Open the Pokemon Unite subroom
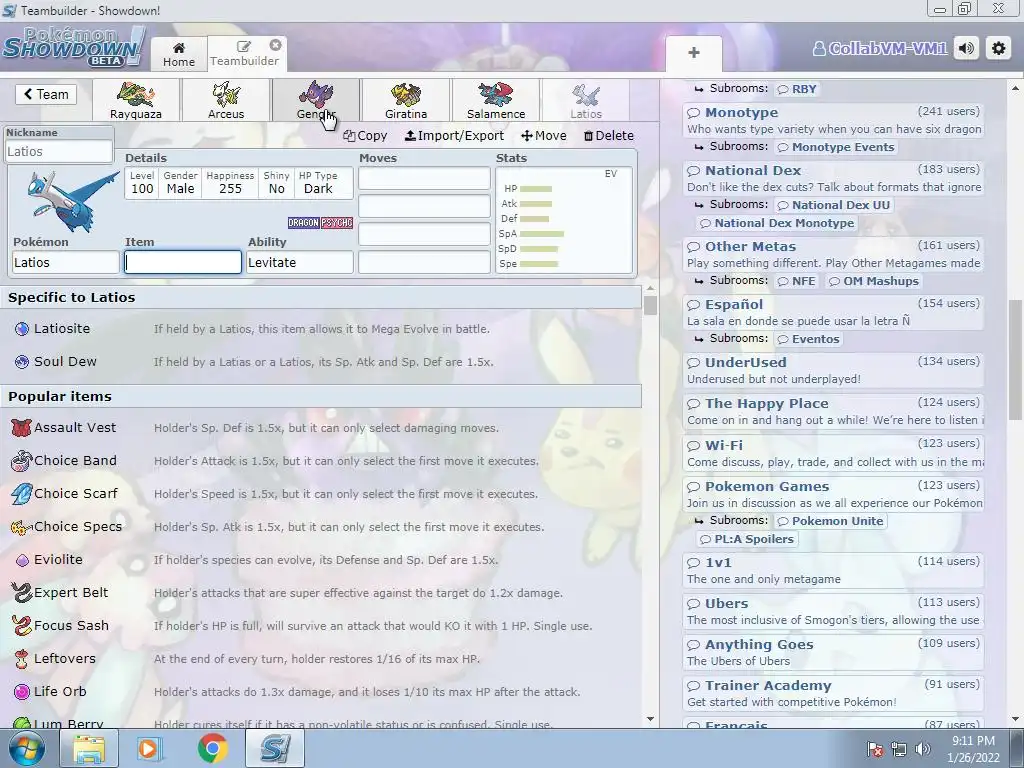This screenshot has height=768, width=1024. point(831,521)
